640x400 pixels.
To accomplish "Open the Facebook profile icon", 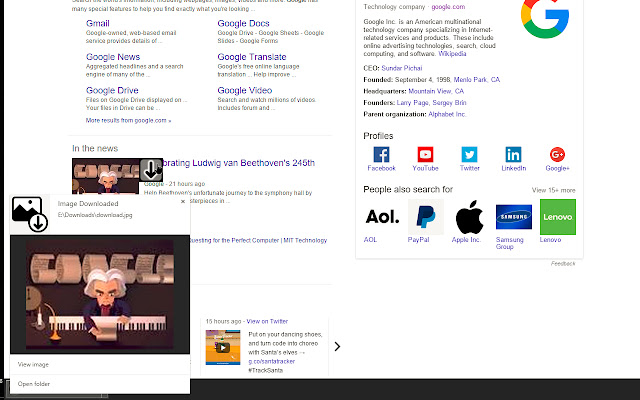I will click(381, 155).
